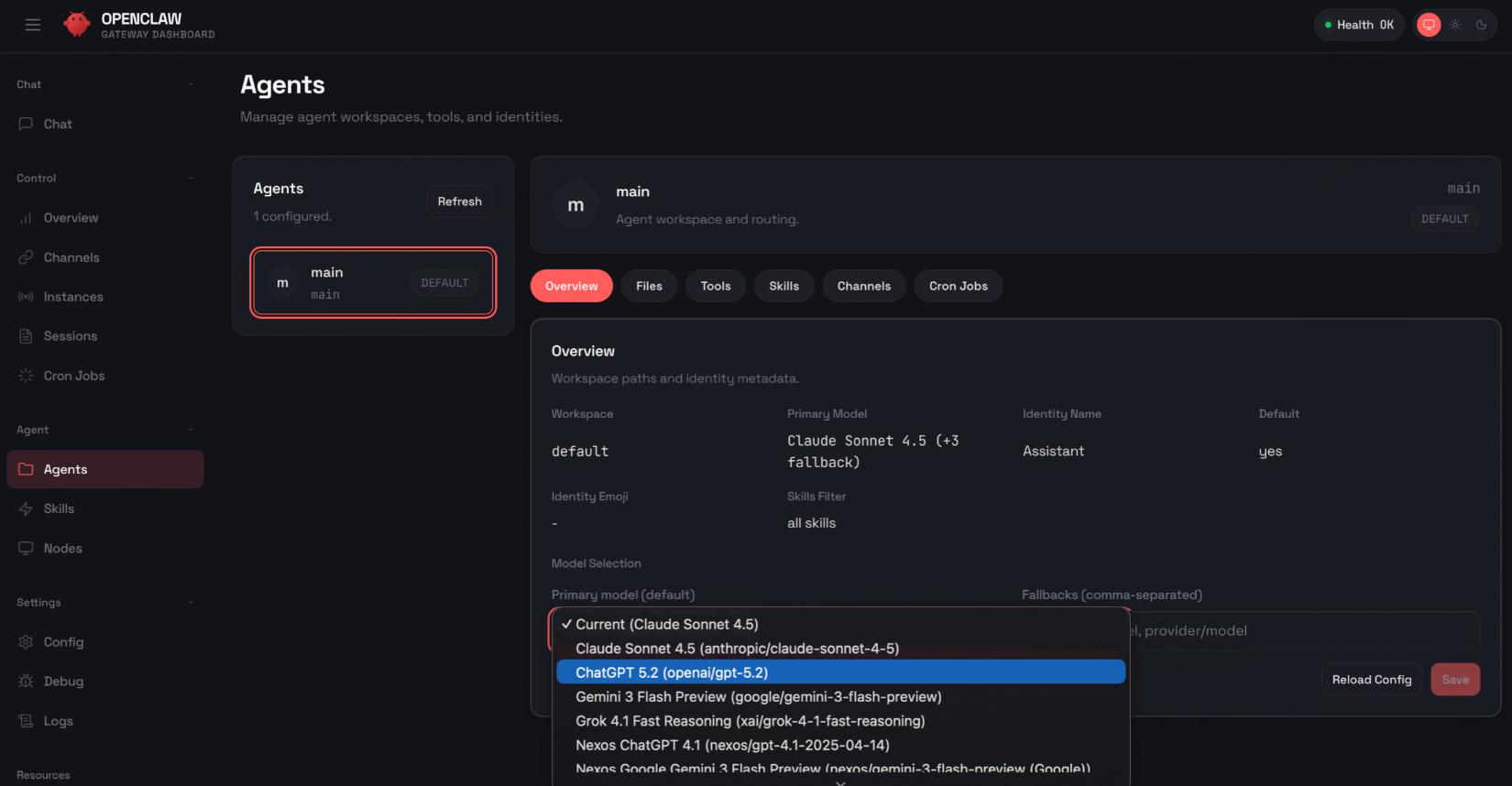Image resolution: width=1512 pixels, height=786 pixels.
Task: Open Config with the gear icon
Action: [26, 642]
